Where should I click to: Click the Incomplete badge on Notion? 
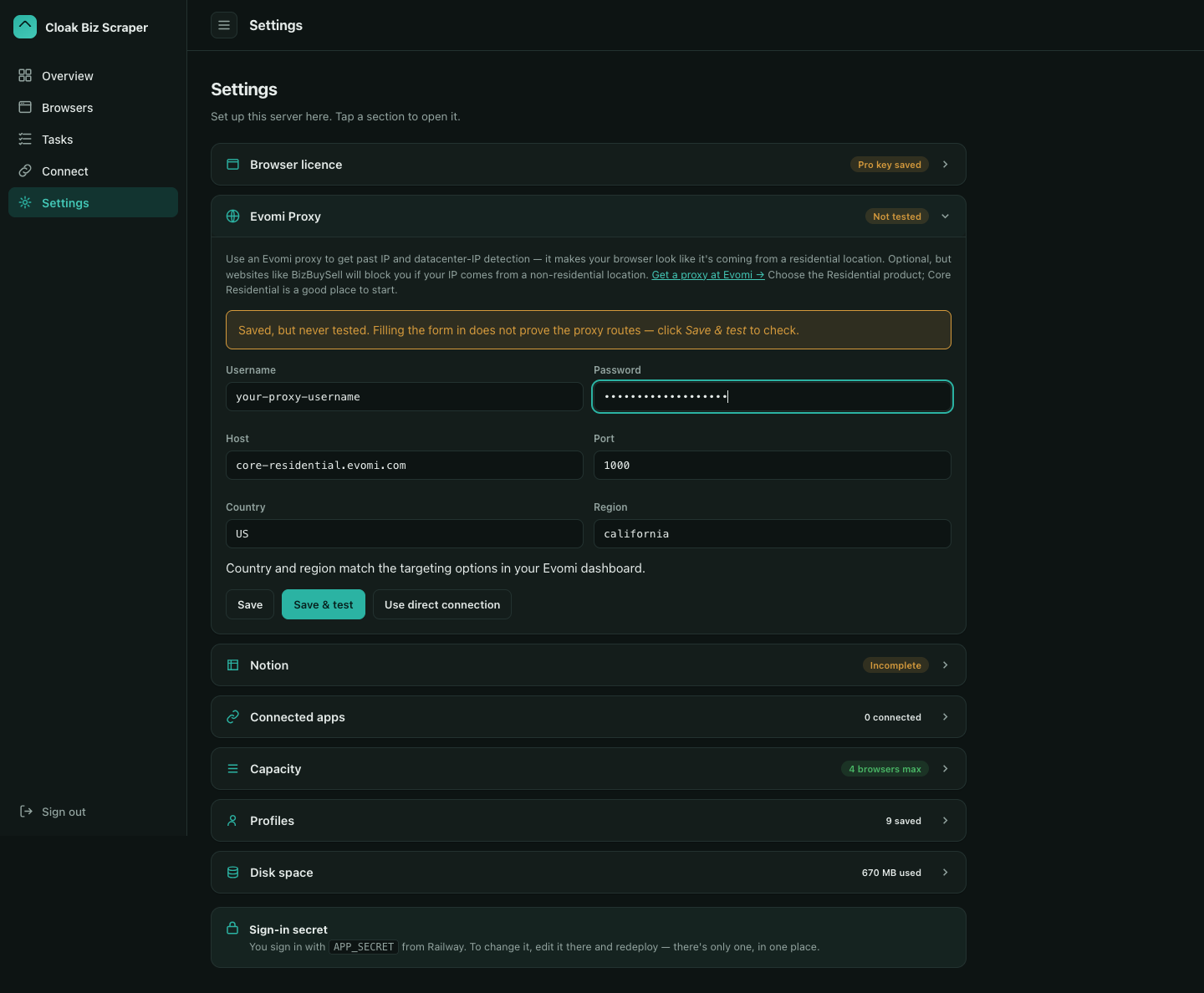tap(895, 665)
